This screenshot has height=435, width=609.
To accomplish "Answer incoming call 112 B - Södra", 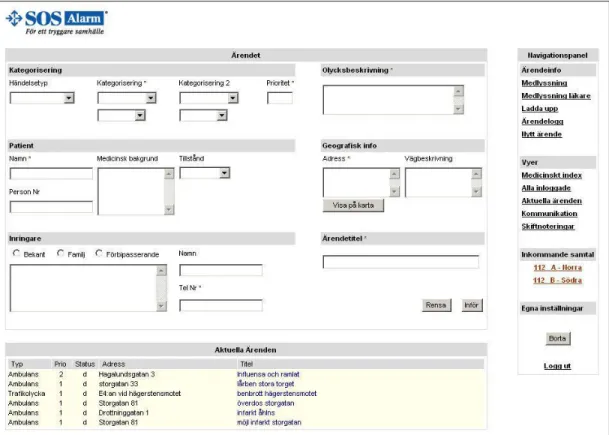I will [x=557, y=280].
